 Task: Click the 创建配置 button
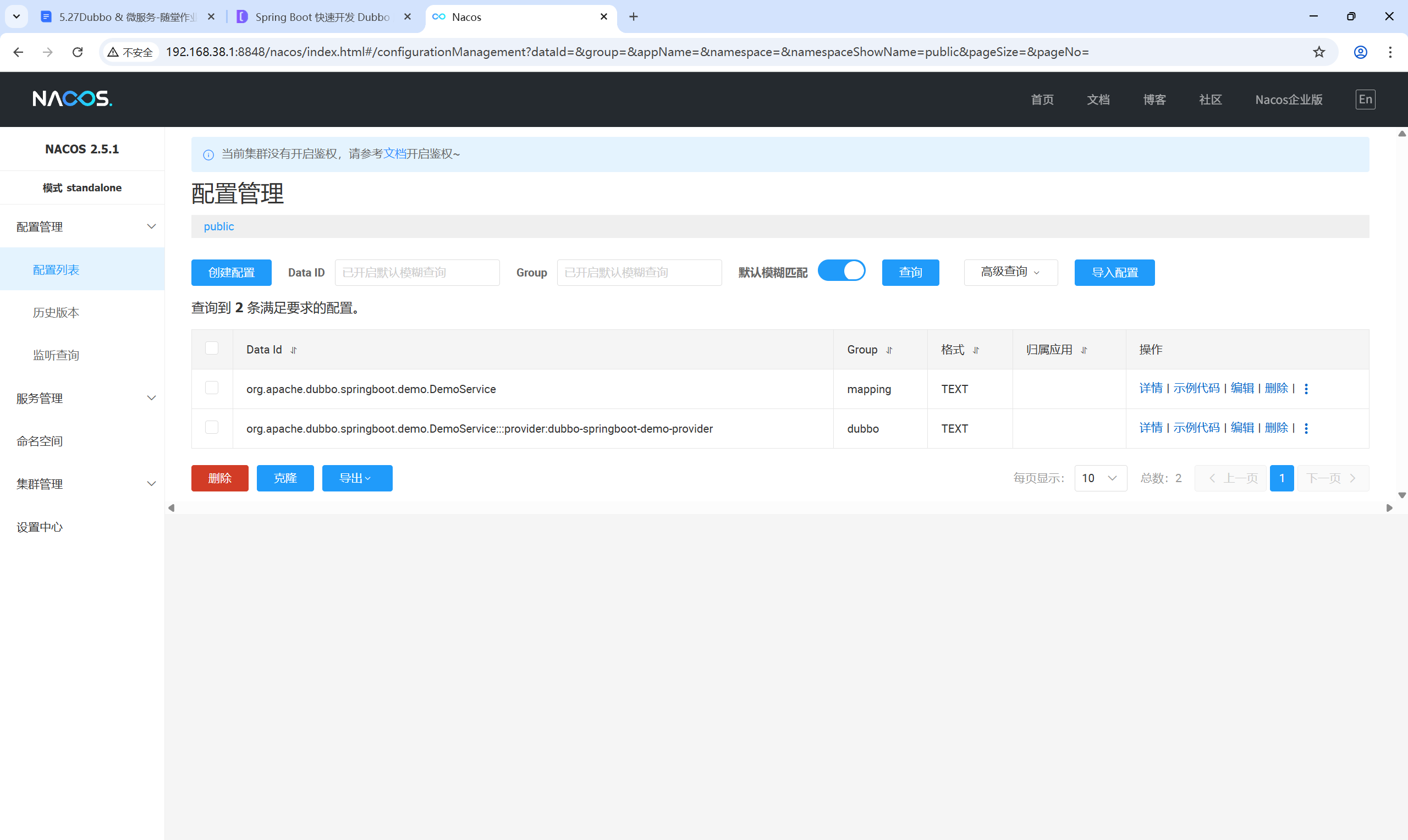(x=231, y=272)
